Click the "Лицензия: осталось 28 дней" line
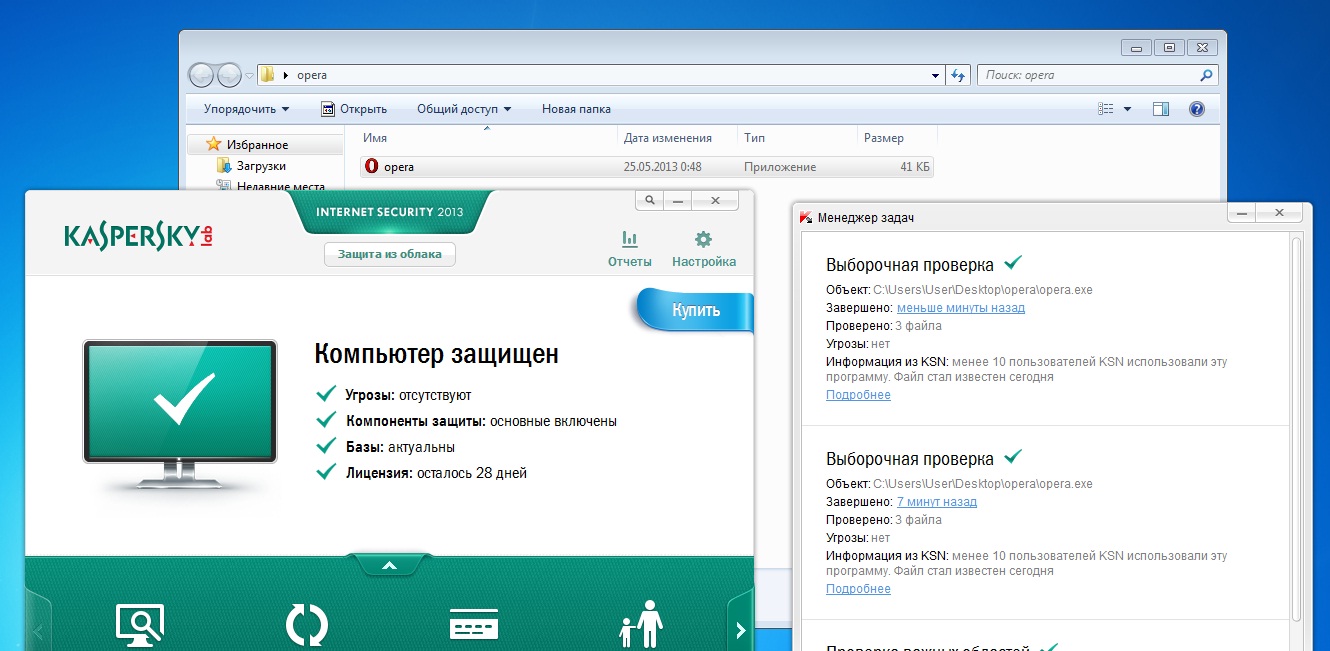The image size is (1330, 651). tap(436, 473)
